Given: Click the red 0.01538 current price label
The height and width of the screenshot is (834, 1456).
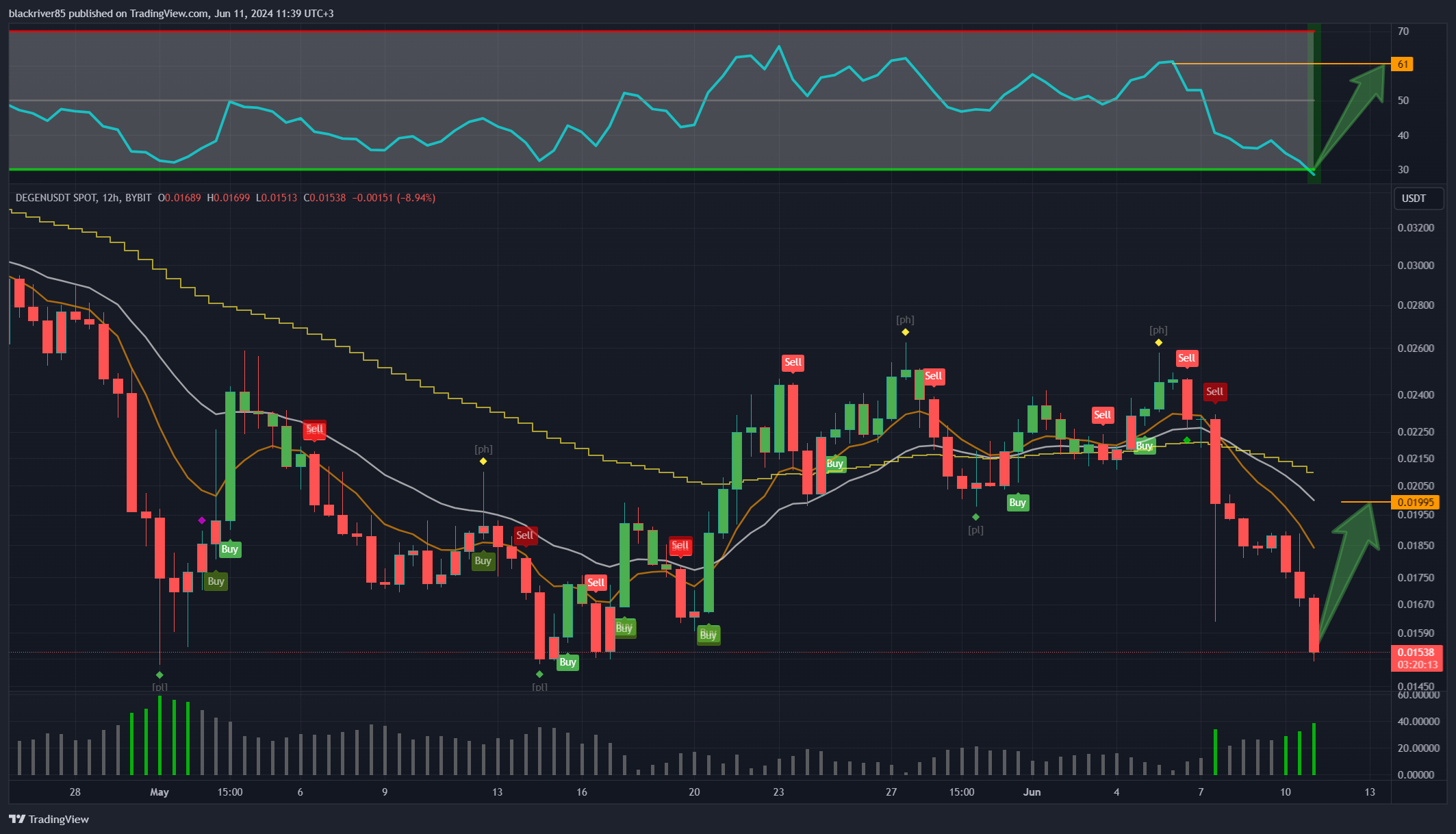Looking at the screenshot, I should coord(1416,653).
